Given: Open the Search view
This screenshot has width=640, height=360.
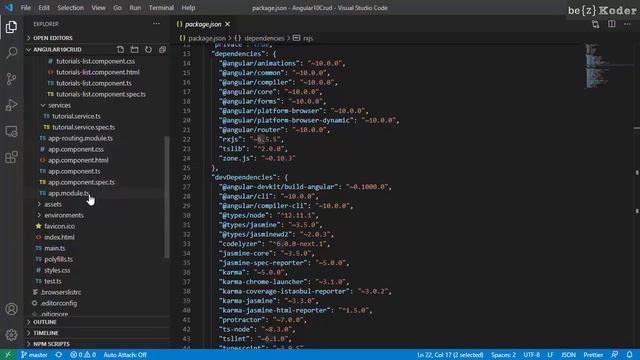Looking at the screenshot, I should pos(11,53).
